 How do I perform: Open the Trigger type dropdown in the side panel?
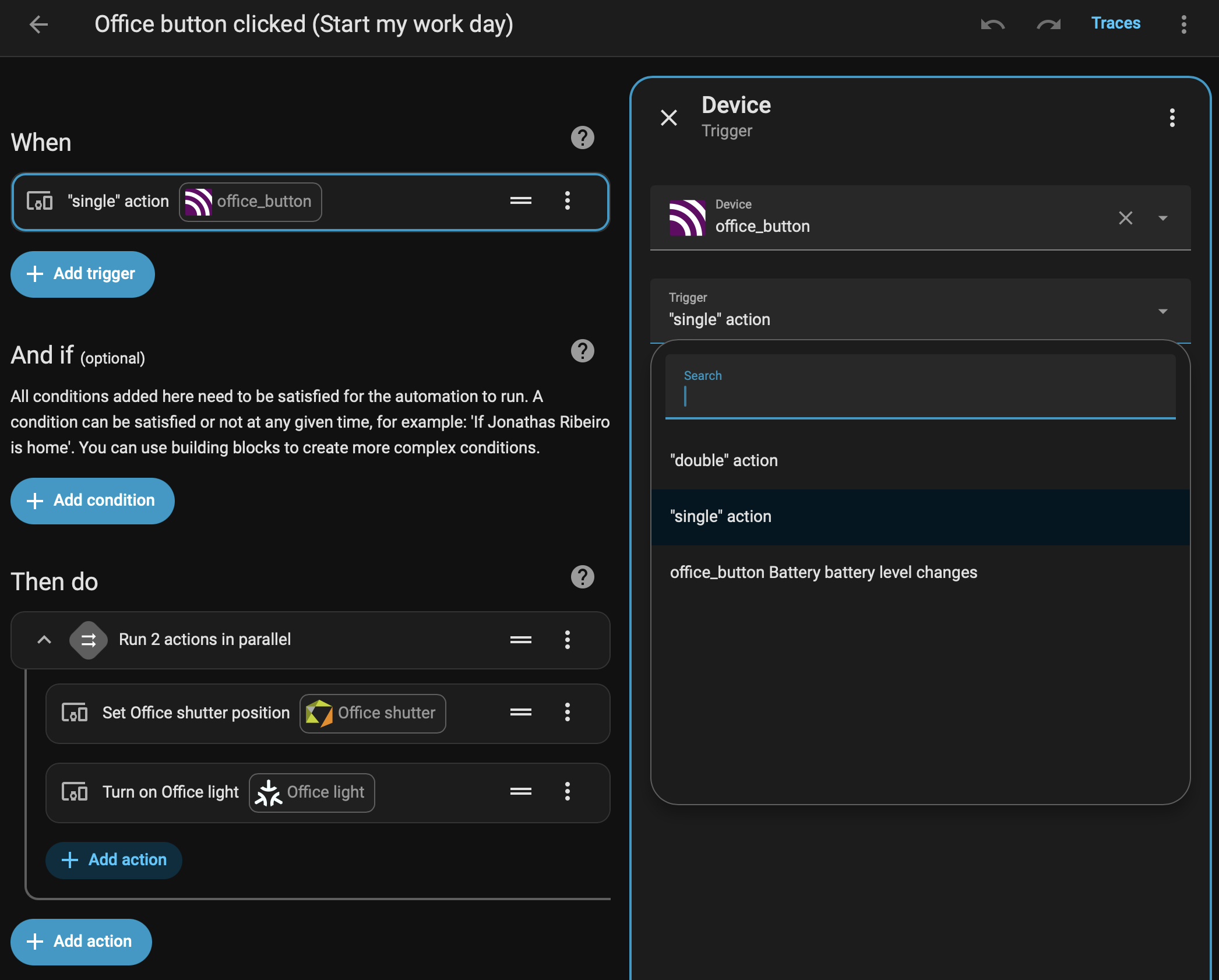(x=1163, y=312)
